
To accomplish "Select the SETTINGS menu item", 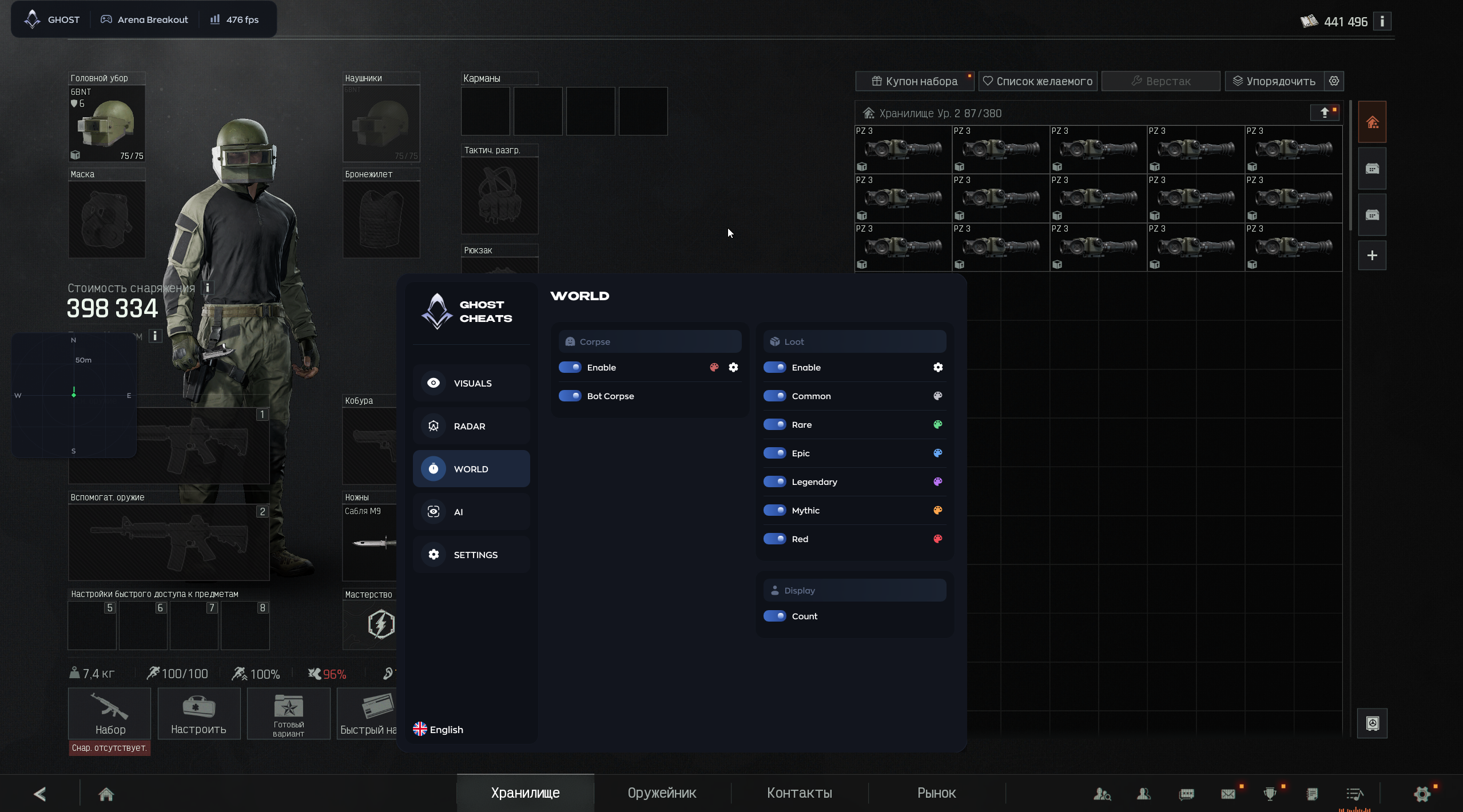I will tap(471, 555).
